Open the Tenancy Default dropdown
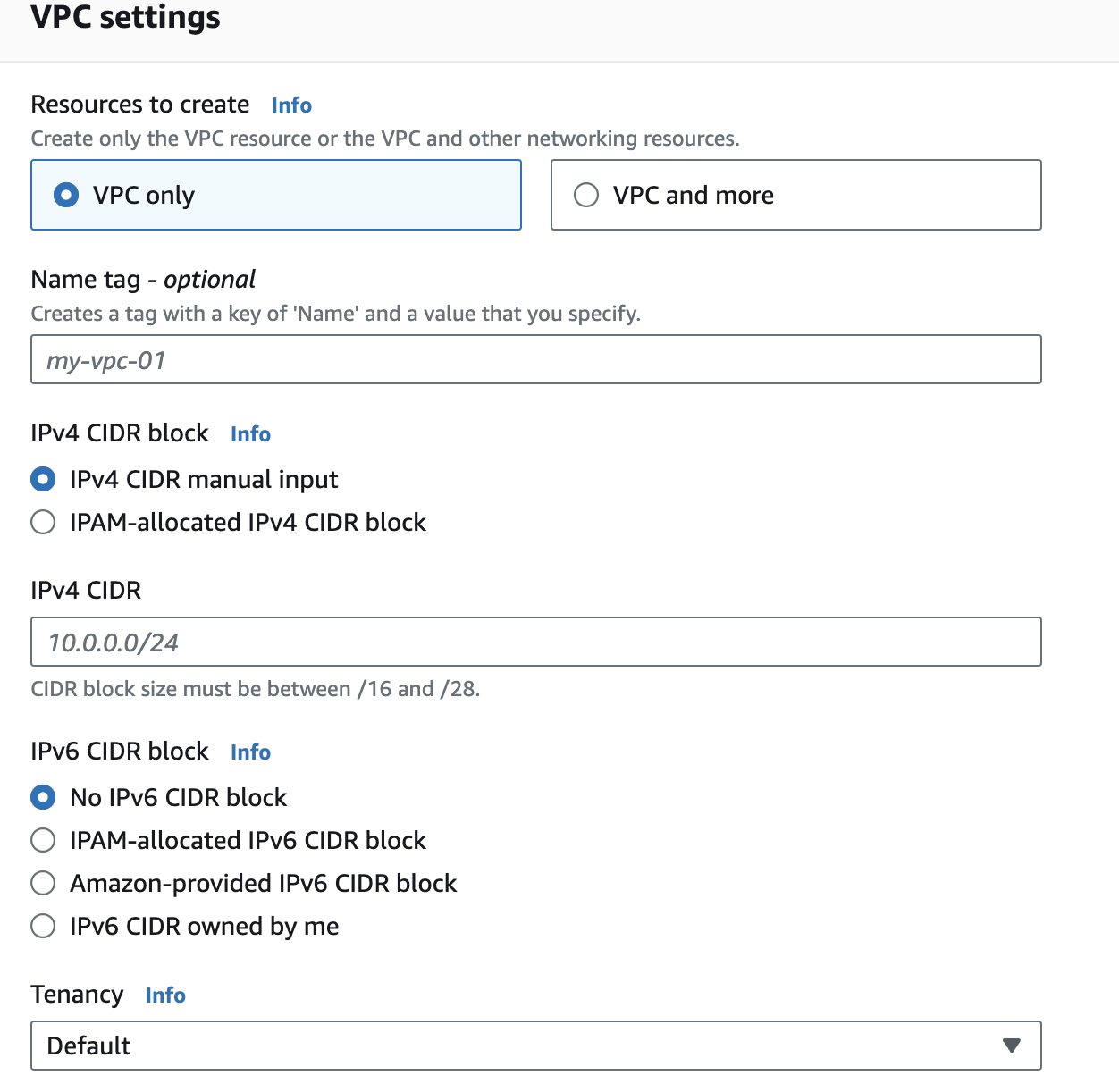This screenshot has width=1119, height=1092. (x=535, y=1046)
